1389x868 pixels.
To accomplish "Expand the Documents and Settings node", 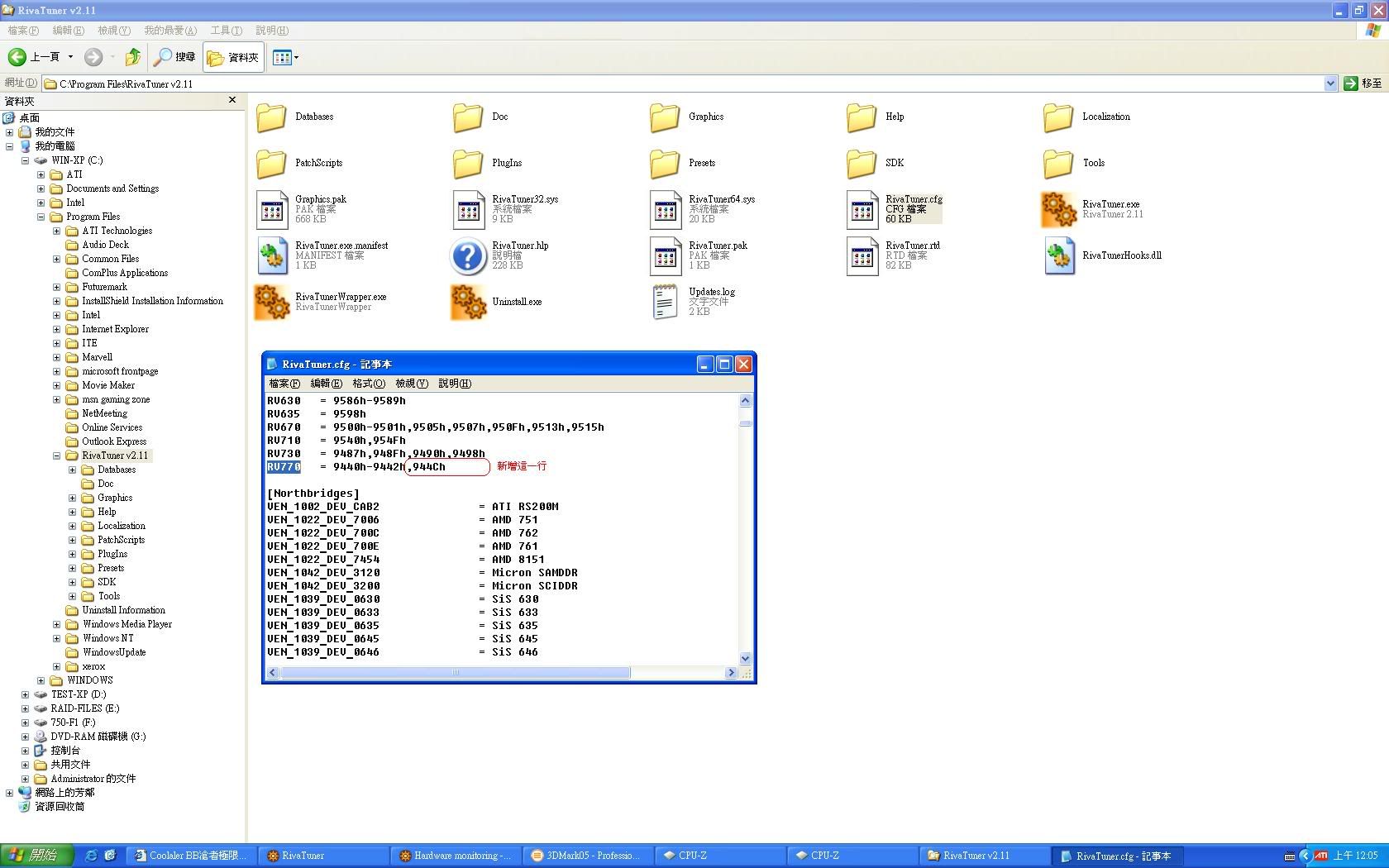I will point(41,188).
